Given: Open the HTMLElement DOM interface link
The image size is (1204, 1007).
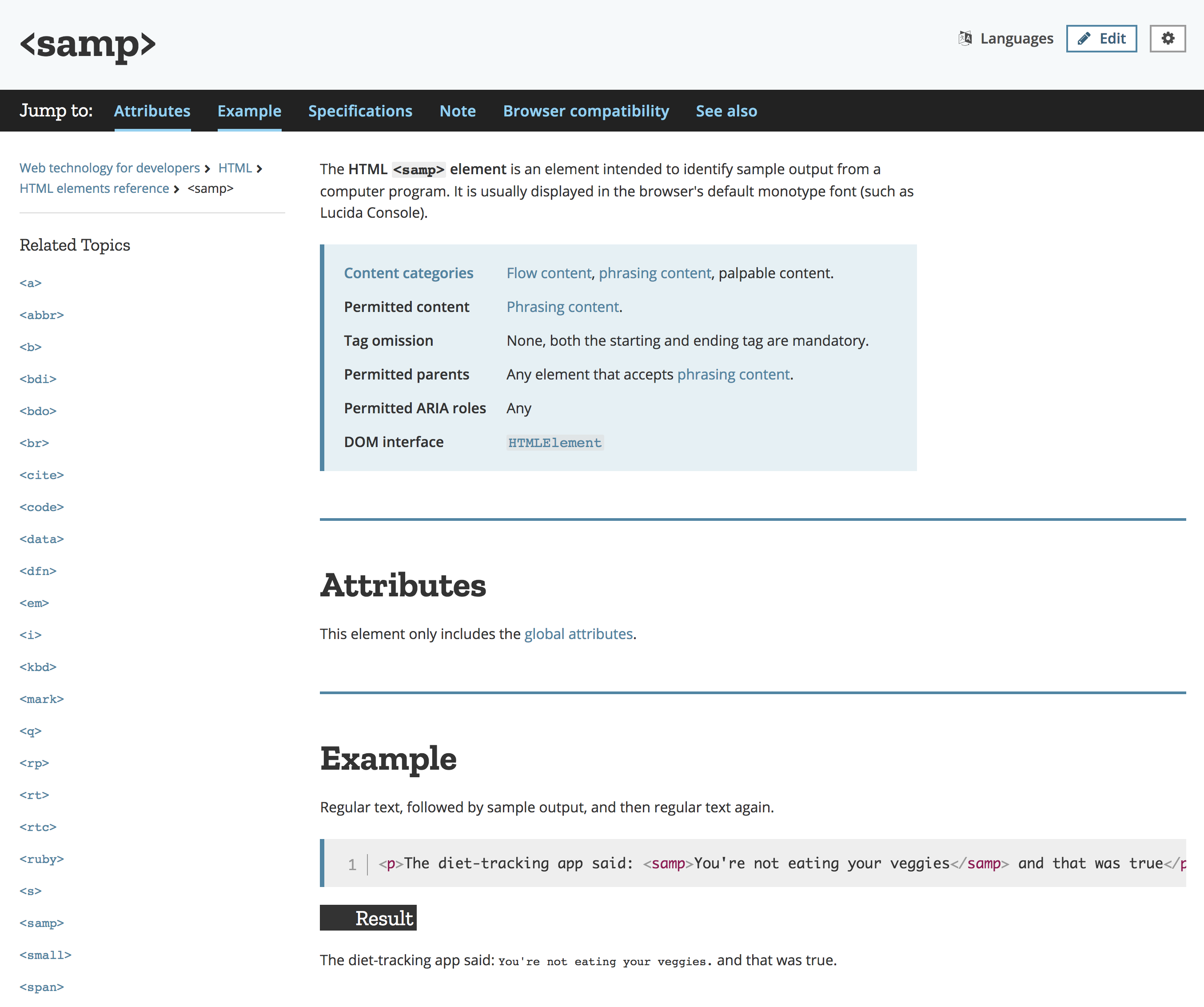Looking at the screenshot, I should 554,443.
